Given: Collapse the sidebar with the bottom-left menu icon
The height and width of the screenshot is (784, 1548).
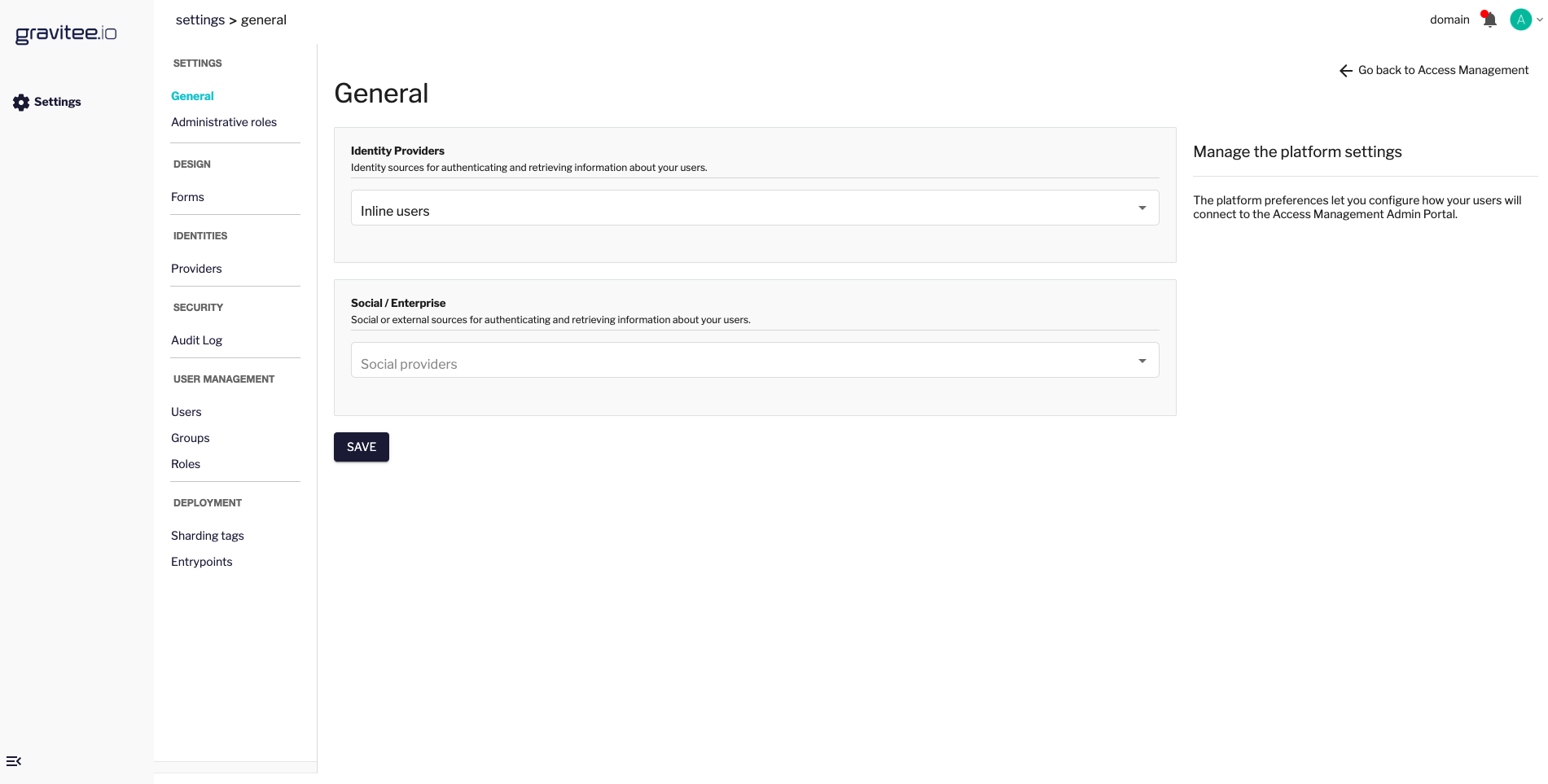Looking at the screenshot, I should pos(14,761).
